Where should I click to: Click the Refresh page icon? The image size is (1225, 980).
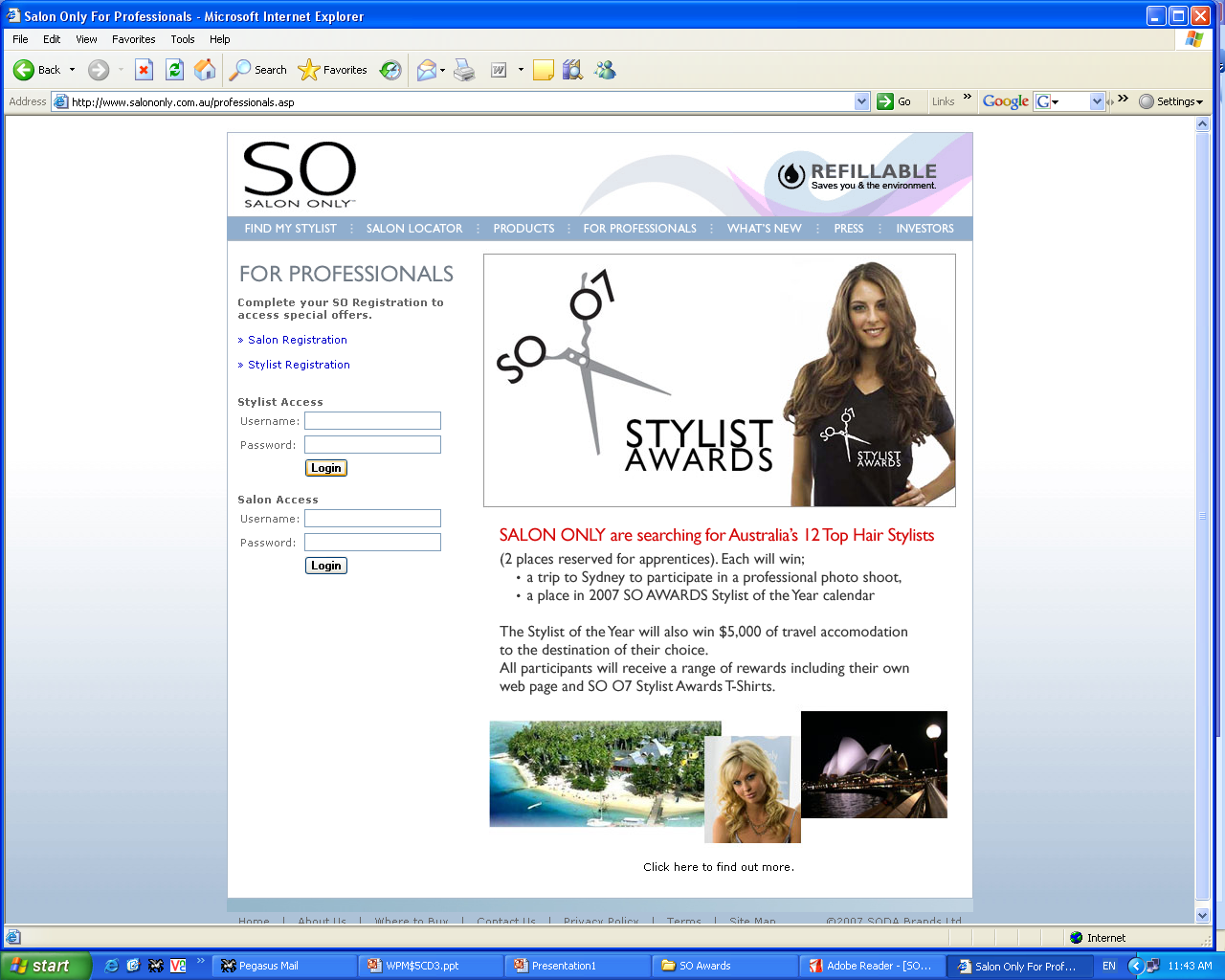point(174,70)
